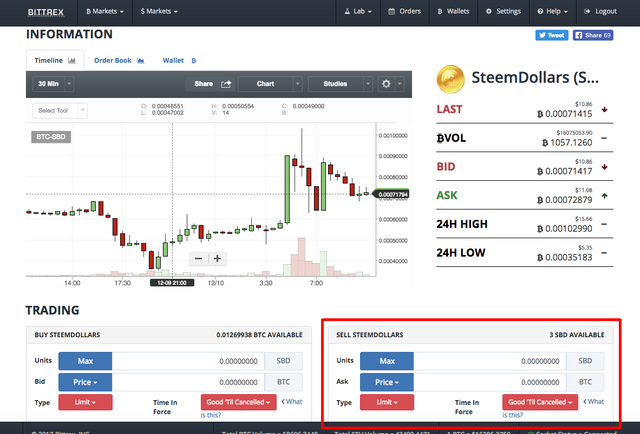Click 3 SBD AVAILABLE text
Screen dimensions: 640x434
point(577,335)
